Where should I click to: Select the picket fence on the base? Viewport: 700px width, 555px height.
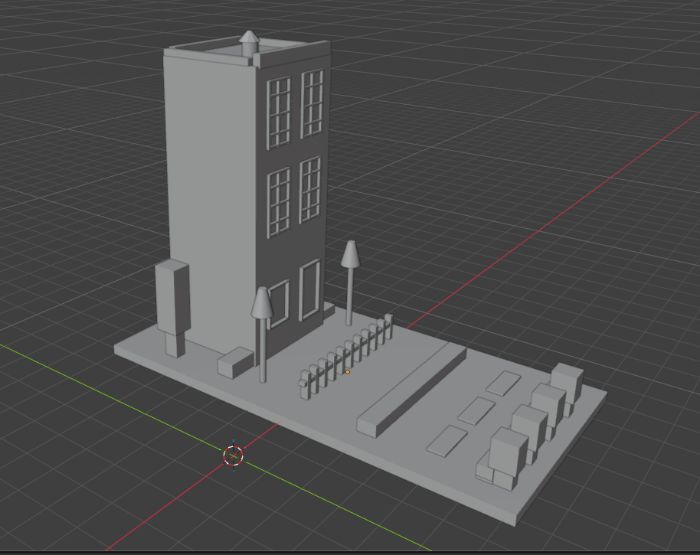pyautogui.click(x=346, y=357)
